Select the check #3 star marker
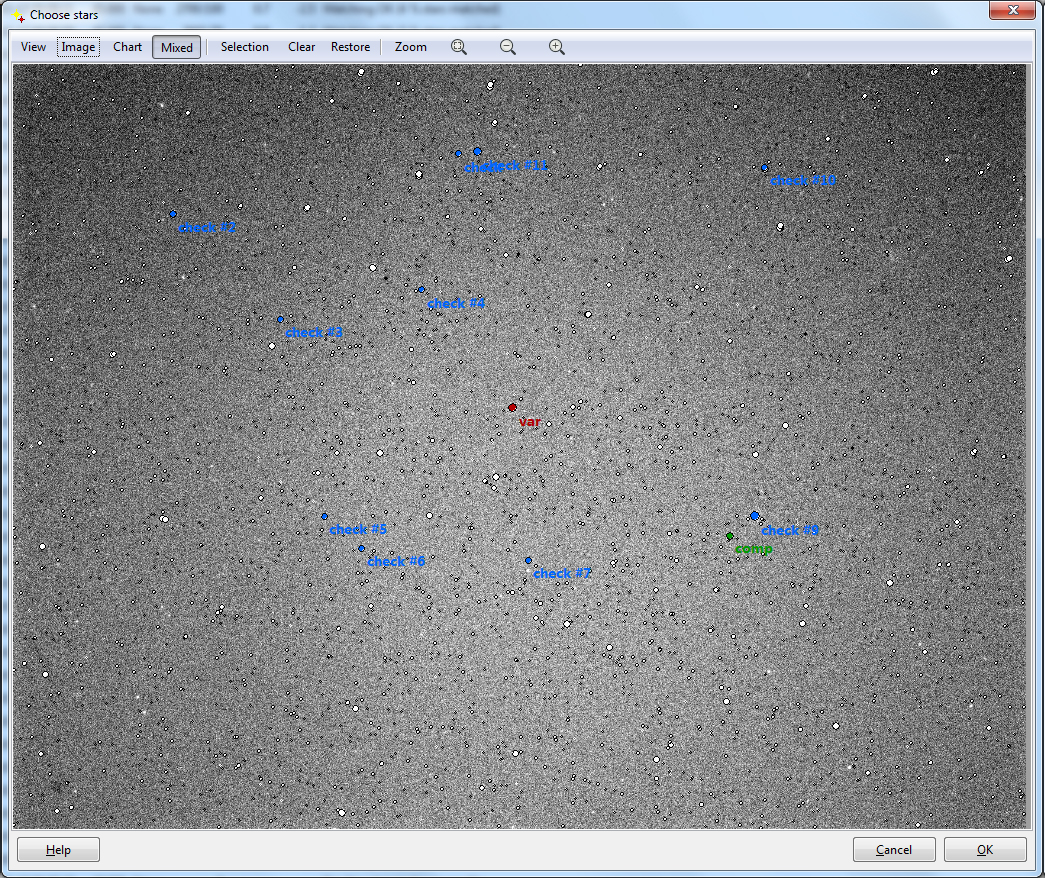The image size is (1045, 878). [281, 320]
